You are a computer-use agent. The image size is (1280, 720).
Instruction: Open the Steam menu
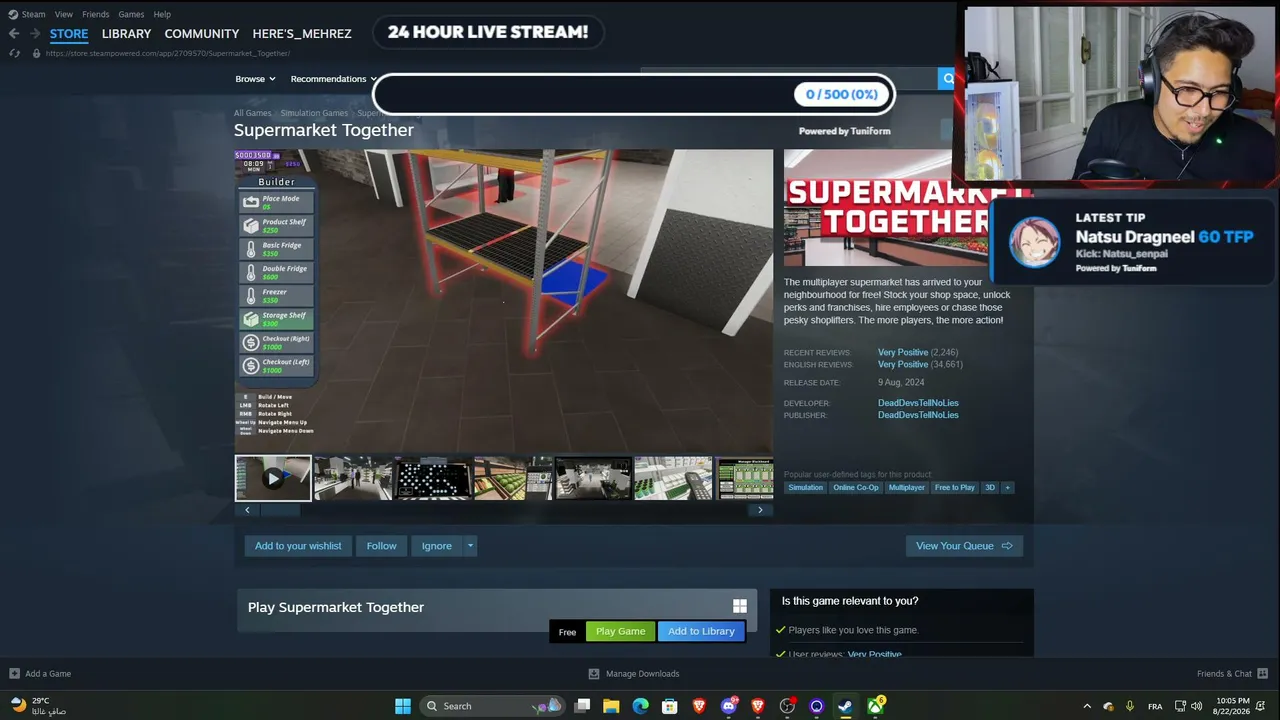click(x=27, y=14)
